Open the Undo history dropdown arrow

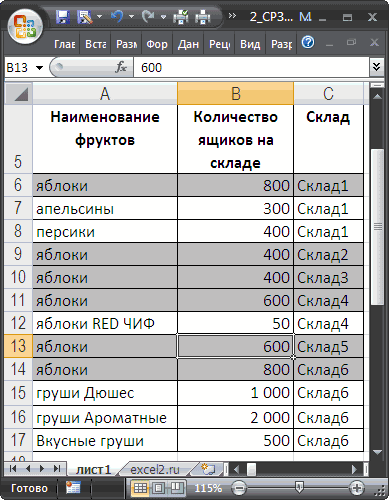[x=131, y=16]
